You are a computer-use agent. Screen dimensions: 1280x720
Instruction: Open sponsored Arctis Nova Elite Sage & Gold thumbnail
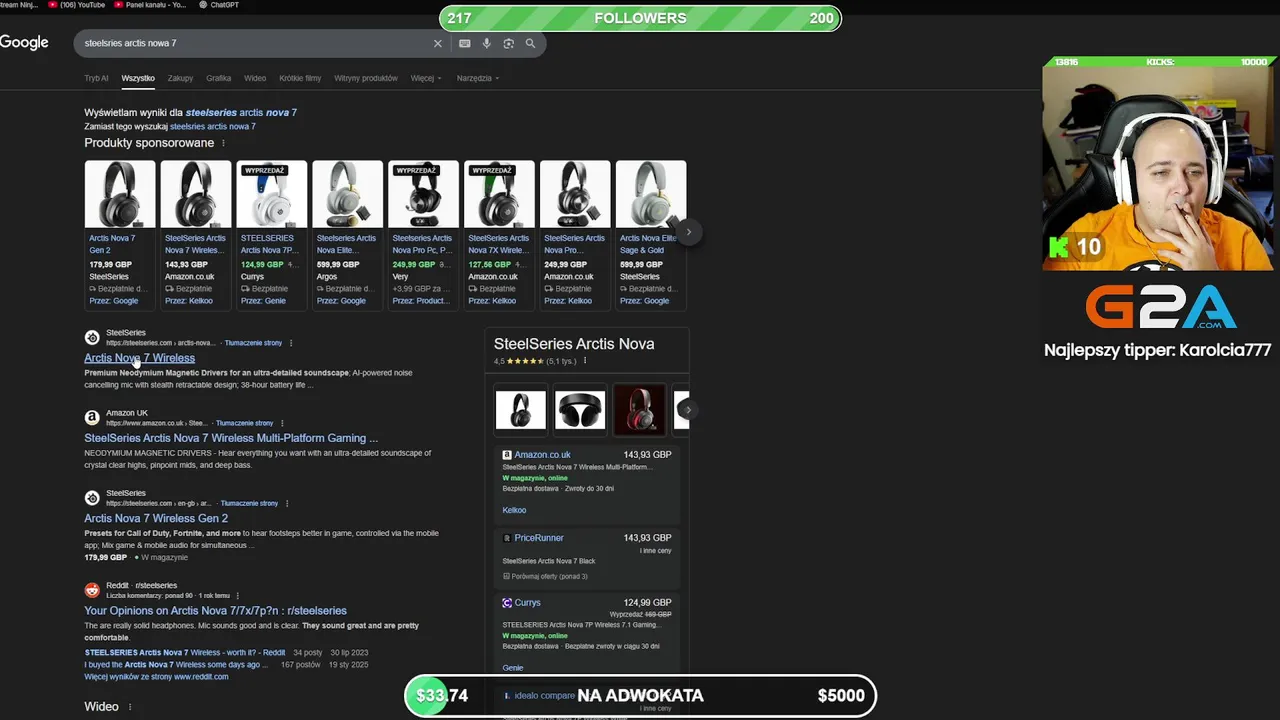click(x=651, y=194)
